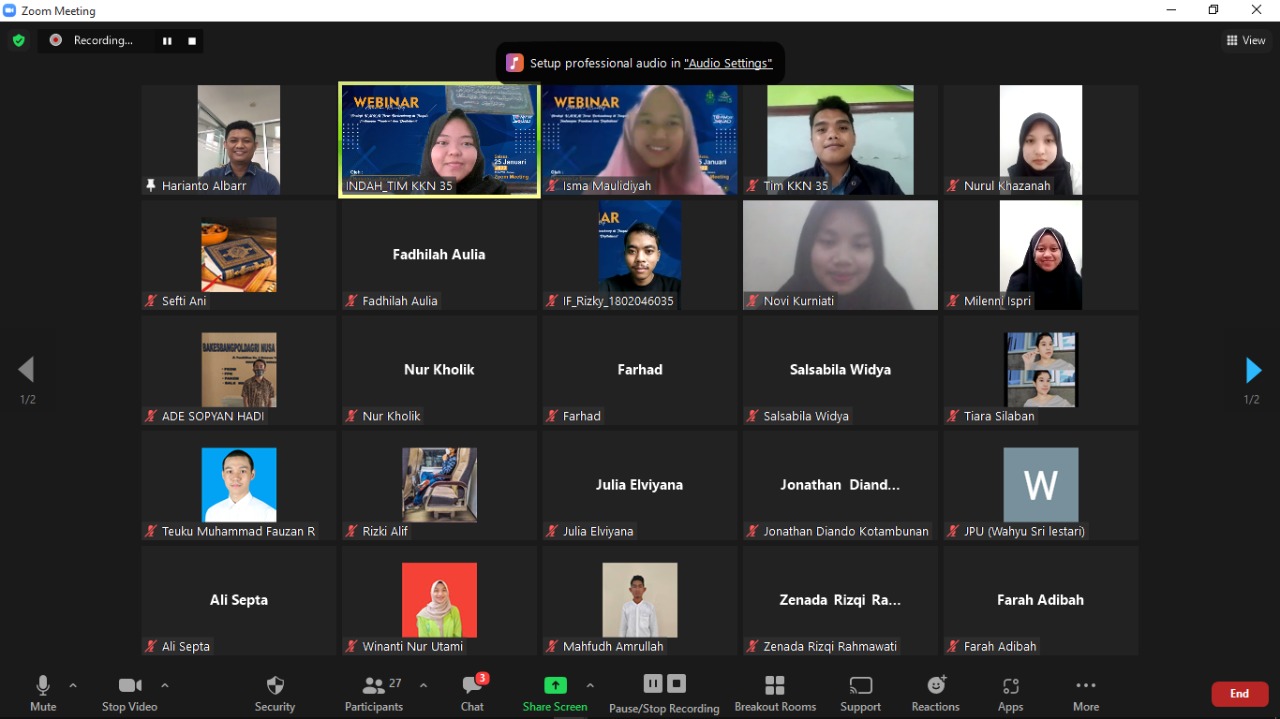The height and width of the screenshot is (719, 1280).
Task: Click the red End meeting button
Action: (1239, 694)
